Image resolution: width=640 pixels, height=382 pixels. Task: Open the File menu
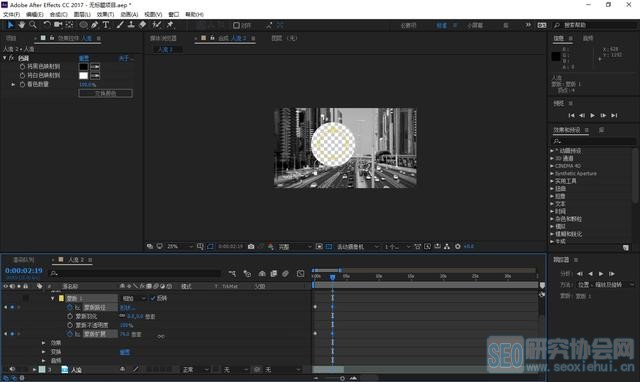tap(11, 14)
